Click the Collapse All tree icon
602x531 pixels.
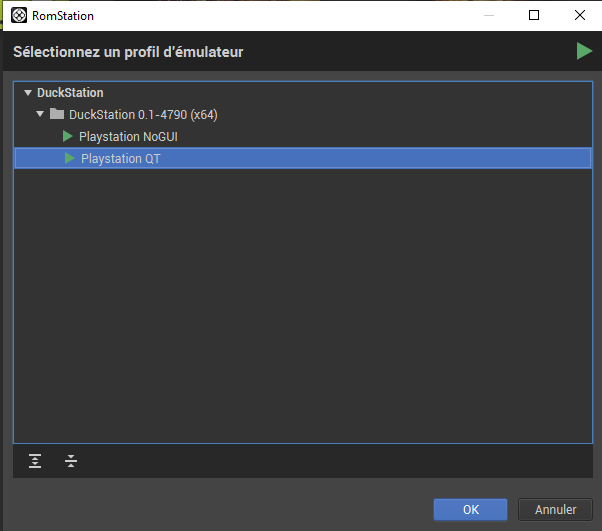point(71,461)
